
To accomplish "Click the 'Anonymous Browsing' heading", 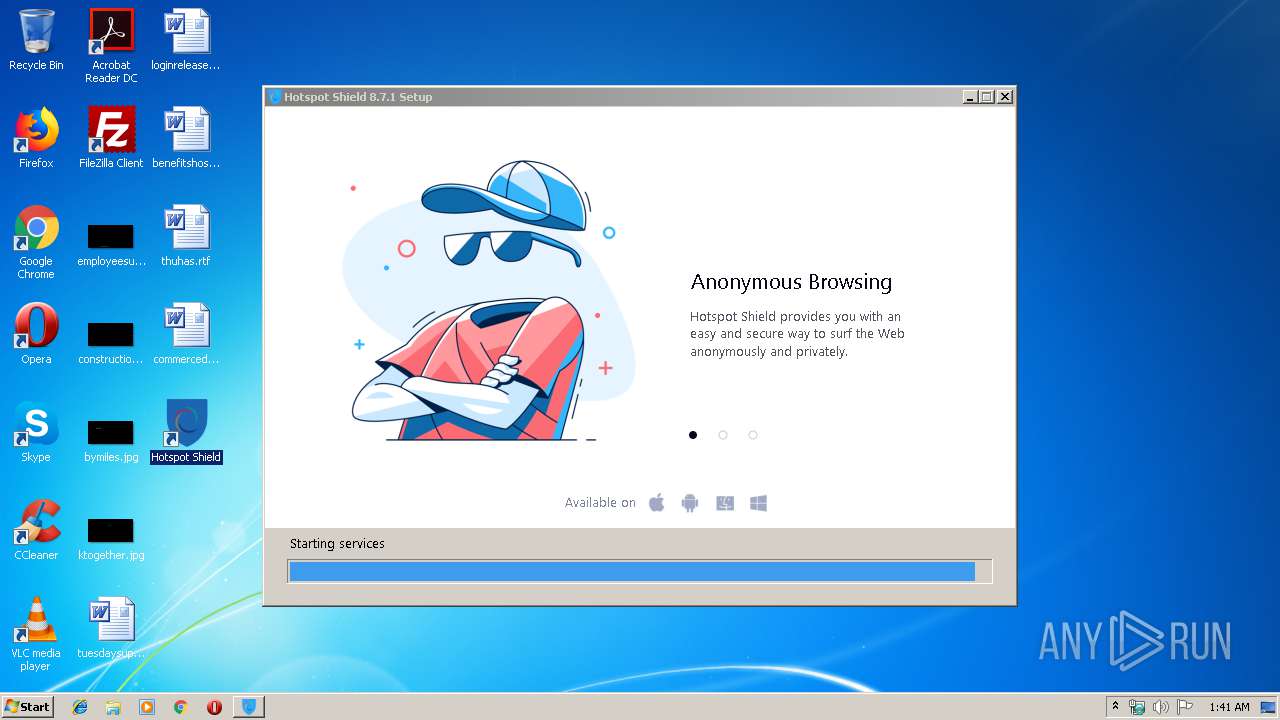I will pos(791,282).
